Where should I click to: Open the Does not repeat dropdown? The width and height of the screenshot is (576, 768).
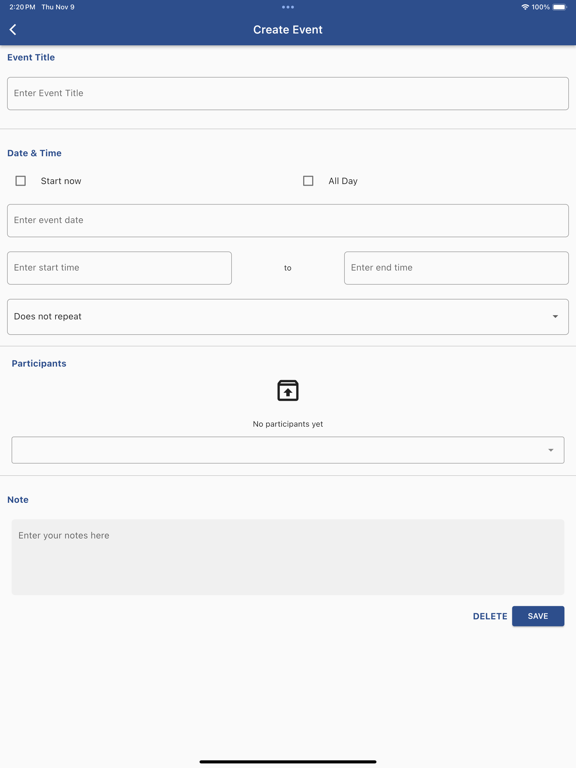pyautogui.click(x=288, y=317)
